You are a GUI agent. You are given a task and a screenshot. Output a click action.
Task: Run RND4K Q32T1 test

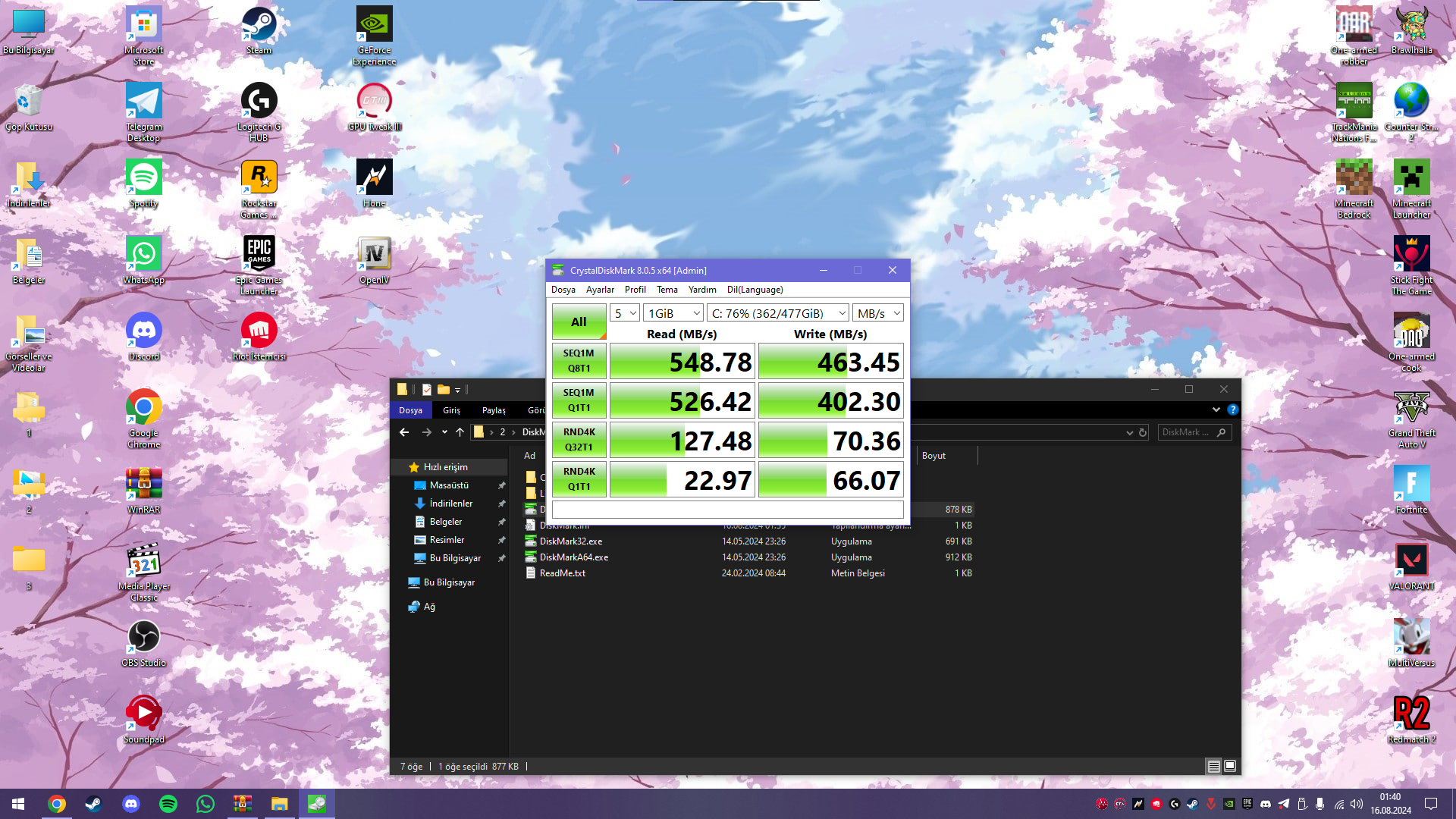point(579,440)
